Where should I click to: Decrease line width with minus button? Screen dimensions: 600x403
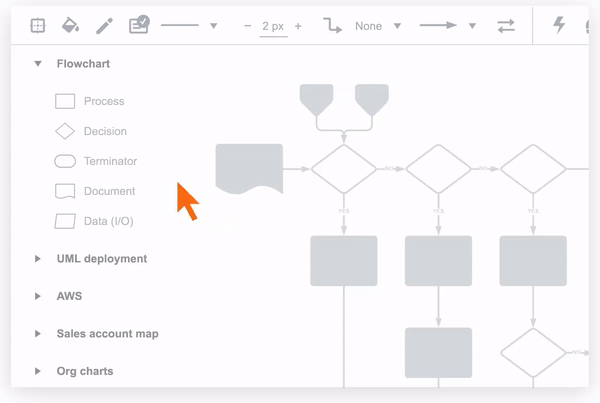coord(247,26)
